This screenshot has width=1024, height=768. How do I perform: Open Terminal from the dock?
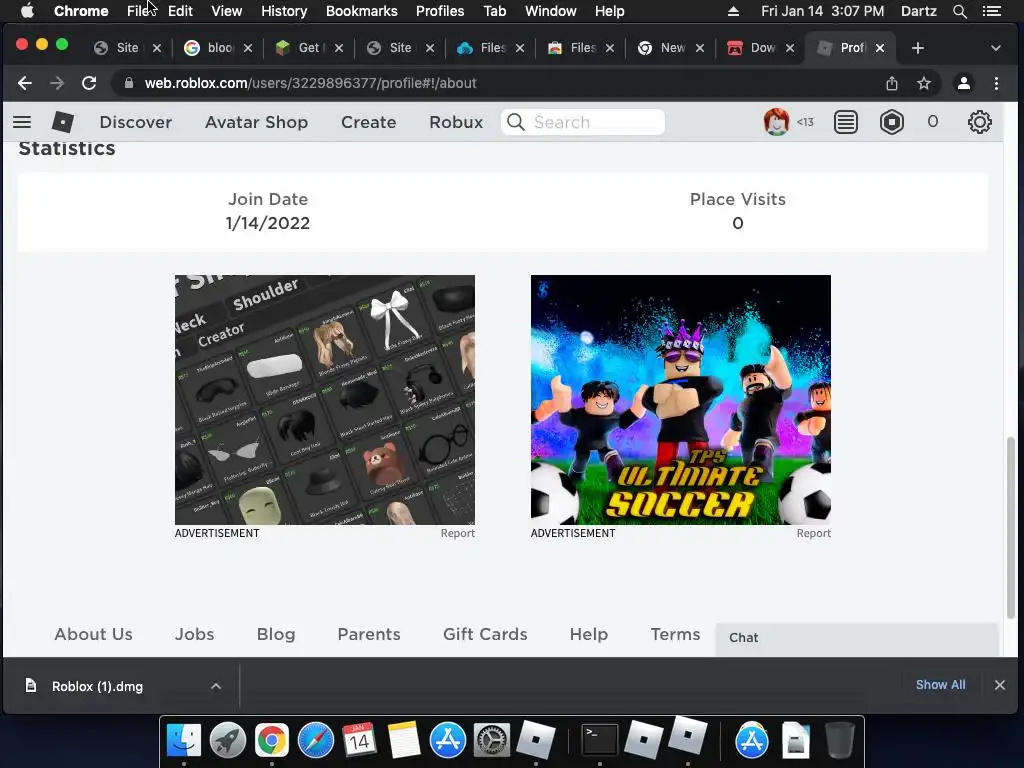(600, 740)
